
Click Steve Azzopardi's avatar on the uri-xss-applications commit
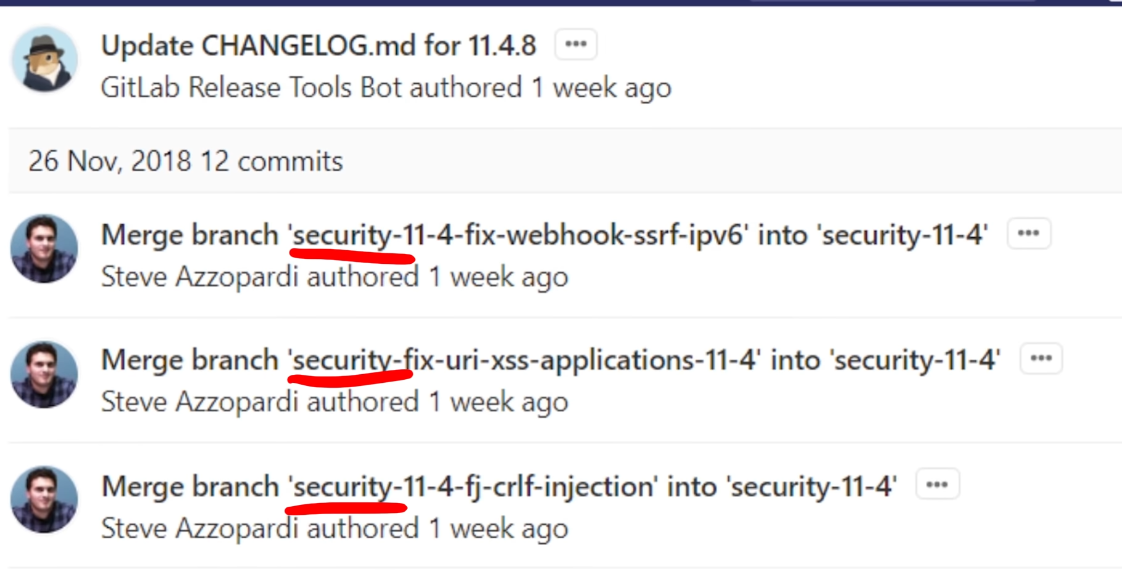[44, 375]
